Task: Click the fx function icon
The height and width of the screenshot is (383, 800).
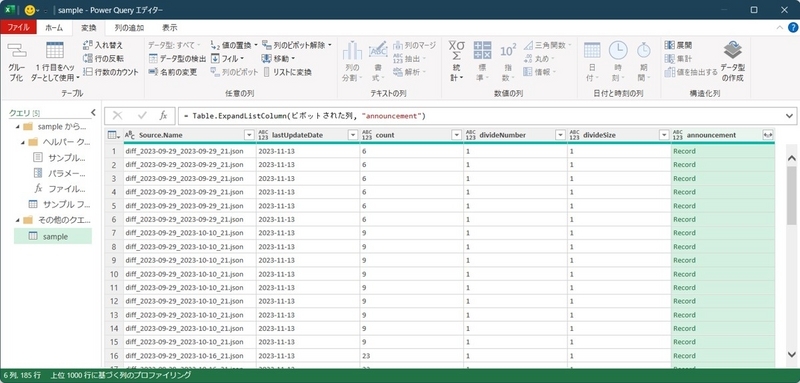Action: point(163,116)
